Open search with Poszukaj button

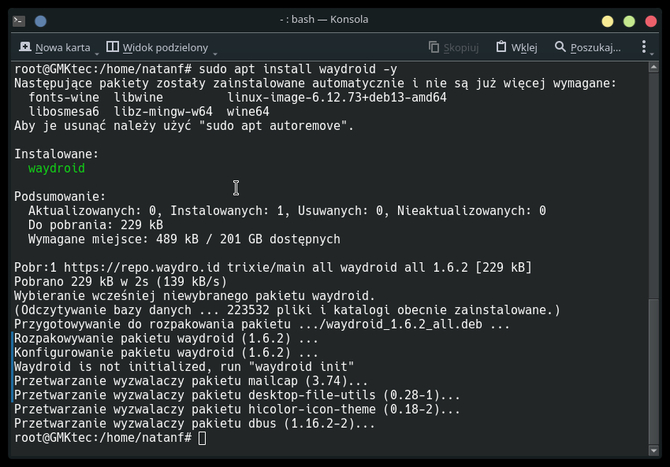tap(588, 47)
